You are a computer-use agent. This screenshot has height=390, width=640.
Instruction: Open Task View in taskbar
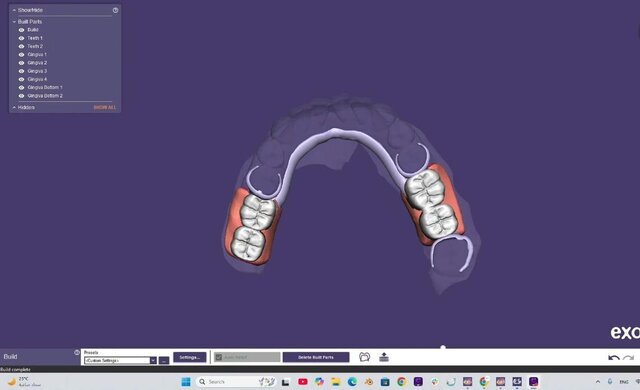[x=286, y=382]
